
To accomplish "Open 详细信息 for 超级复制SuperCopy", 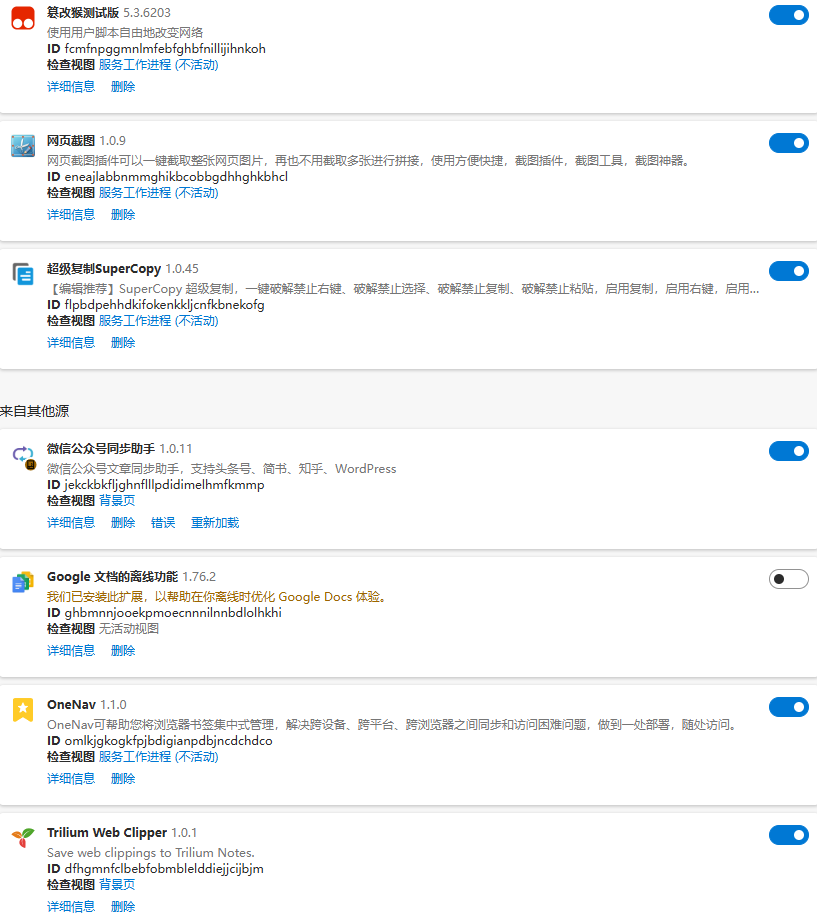I will (x=71, y=343).
